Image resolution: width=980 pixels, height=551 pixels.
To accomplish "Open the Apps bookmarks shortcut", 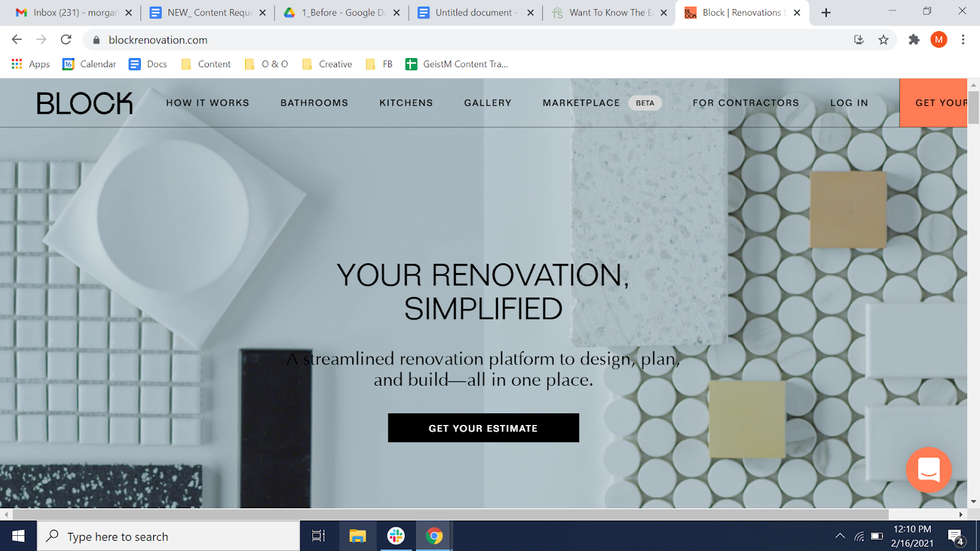I will [31, 64].
